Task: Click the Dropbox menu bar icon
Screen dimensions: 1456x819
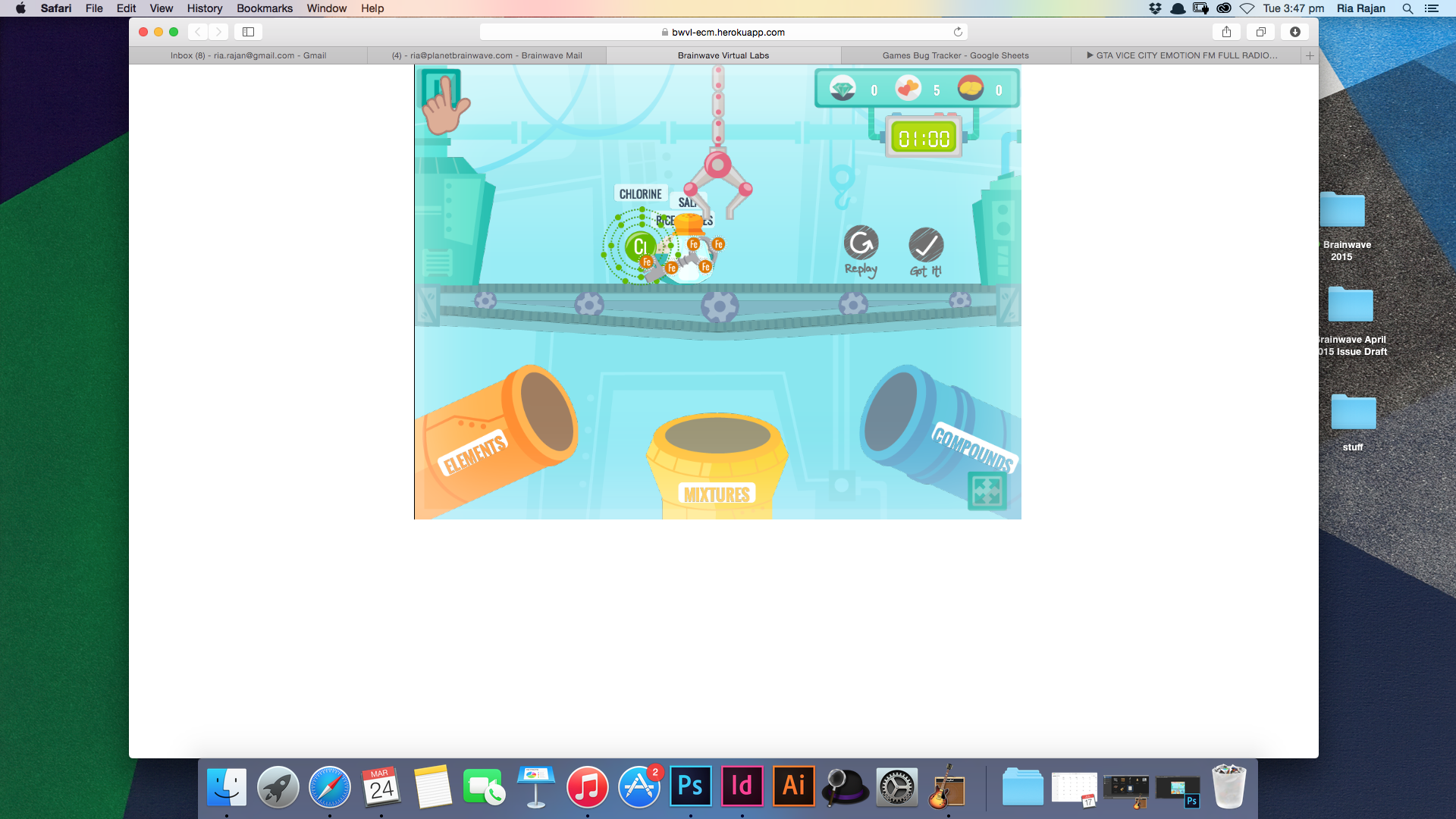Action: 1155,8
